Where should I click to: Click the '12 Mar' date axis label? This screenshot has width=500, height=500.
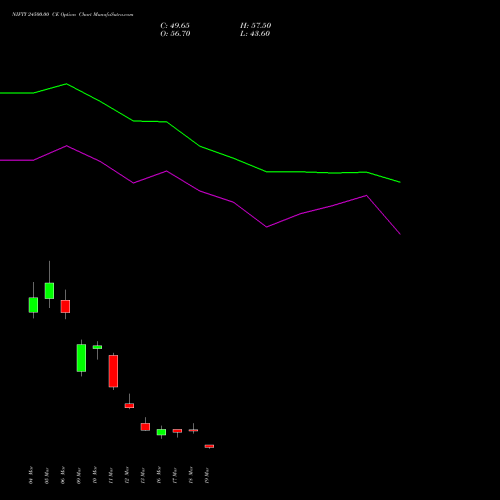pos(127,475)
